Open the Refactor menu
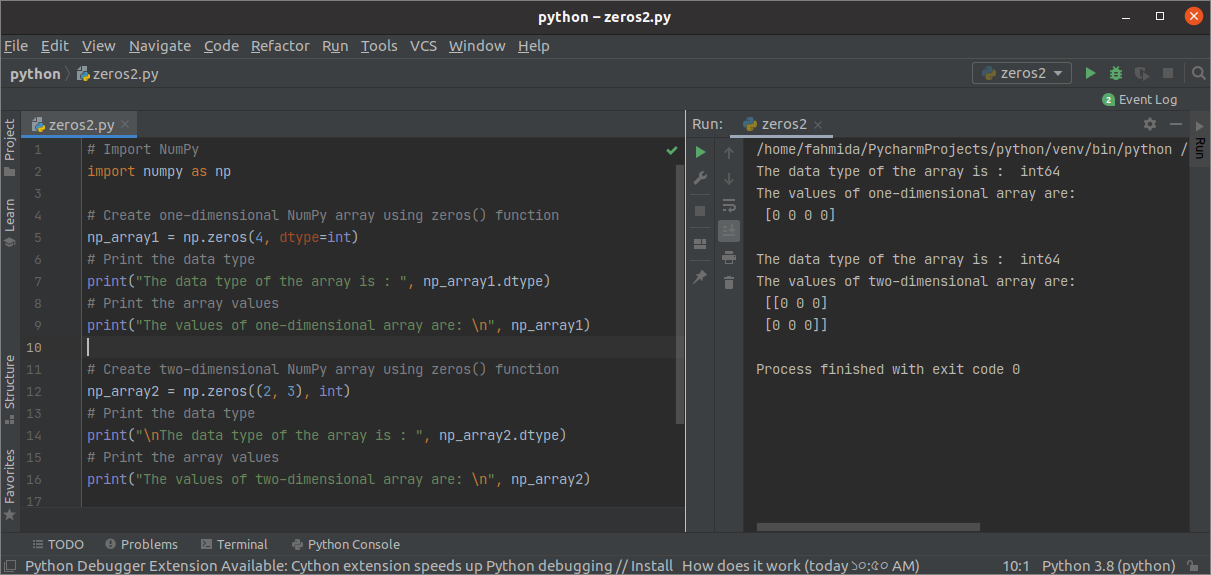The image size is (1211, 575). pyautogui.click(x=280, y=46)
